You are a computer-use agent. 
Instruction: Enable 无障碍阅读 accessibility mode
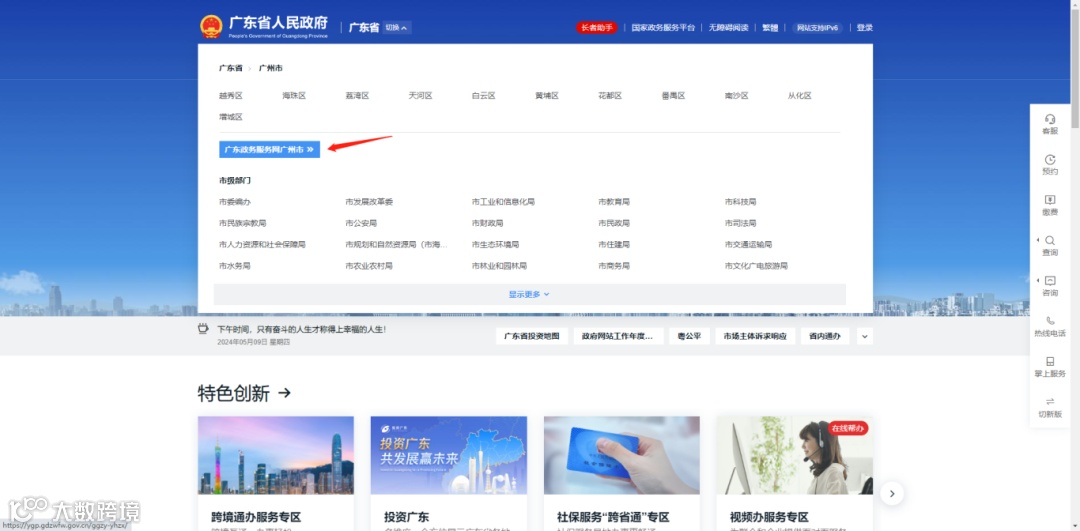tap(728, 28)
